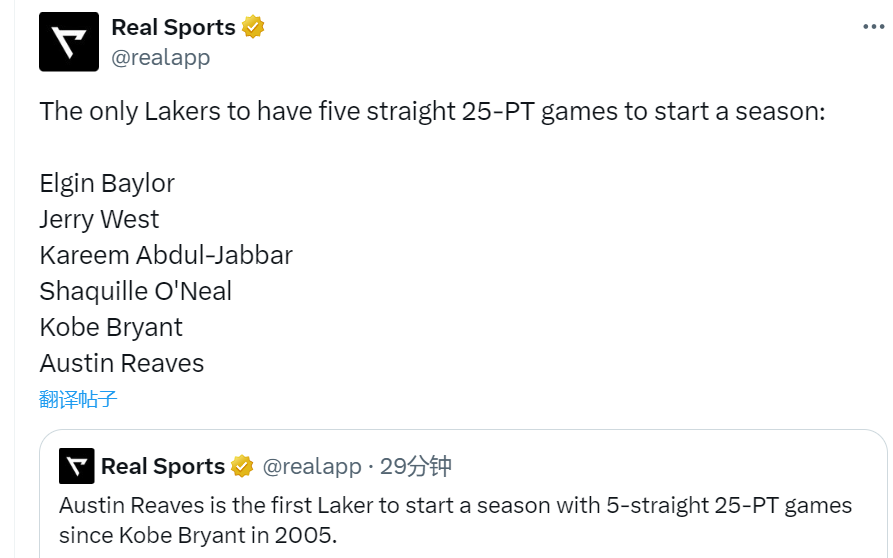Click the Kobe Bryant line in player list

[111, 327]
